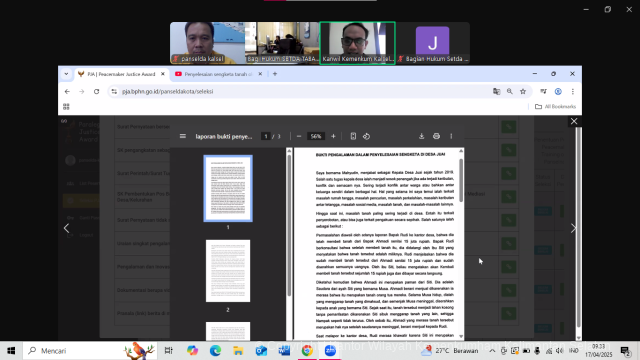The image size is (640, 360).
Task: Open the All Bookmarks folder
Action: click(x=556, y=107)
